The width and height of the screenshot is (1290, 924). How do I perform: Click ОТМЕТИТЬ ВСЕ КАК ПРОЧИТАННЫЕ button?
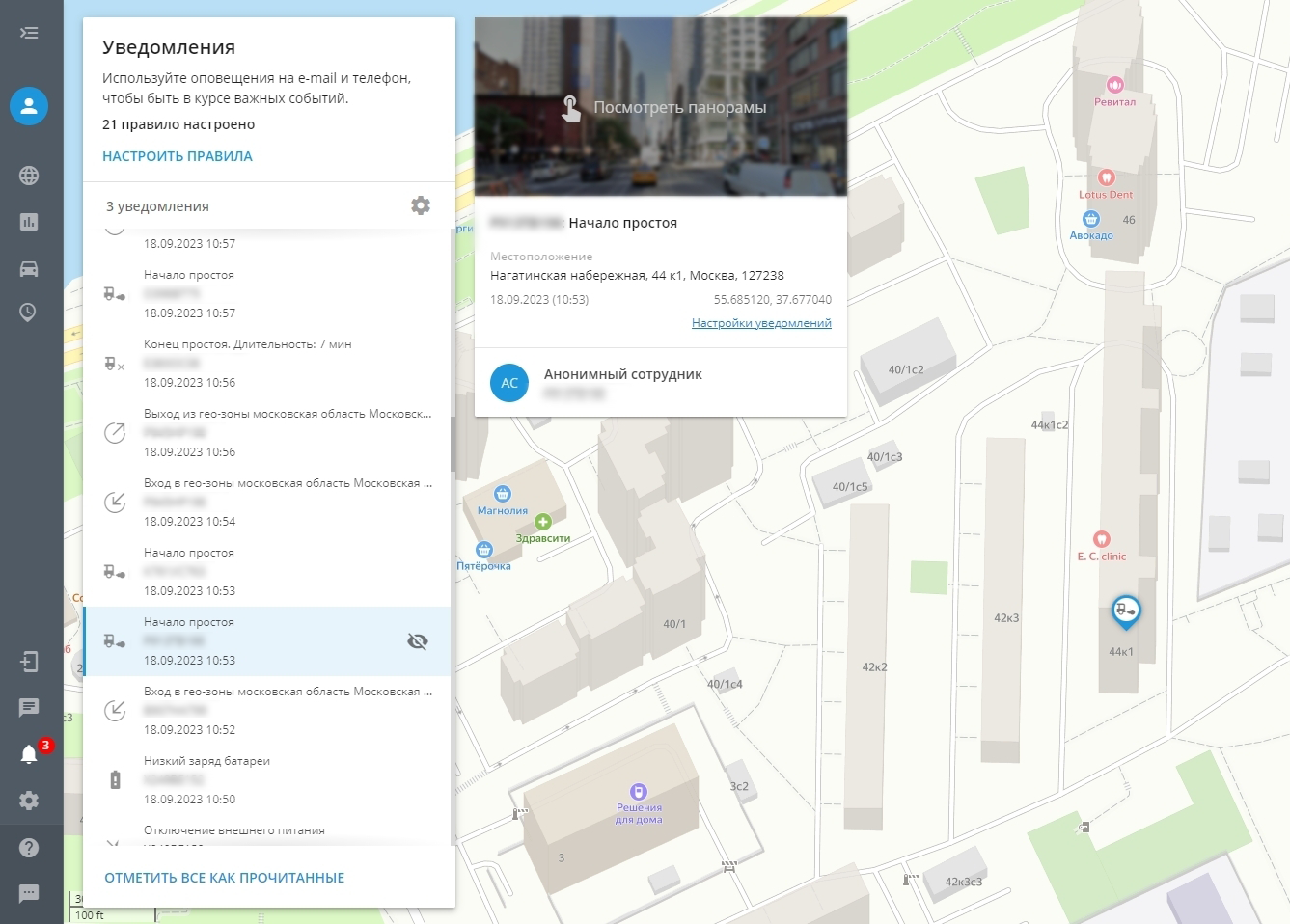pyautogui.click(x=225, y=878)
